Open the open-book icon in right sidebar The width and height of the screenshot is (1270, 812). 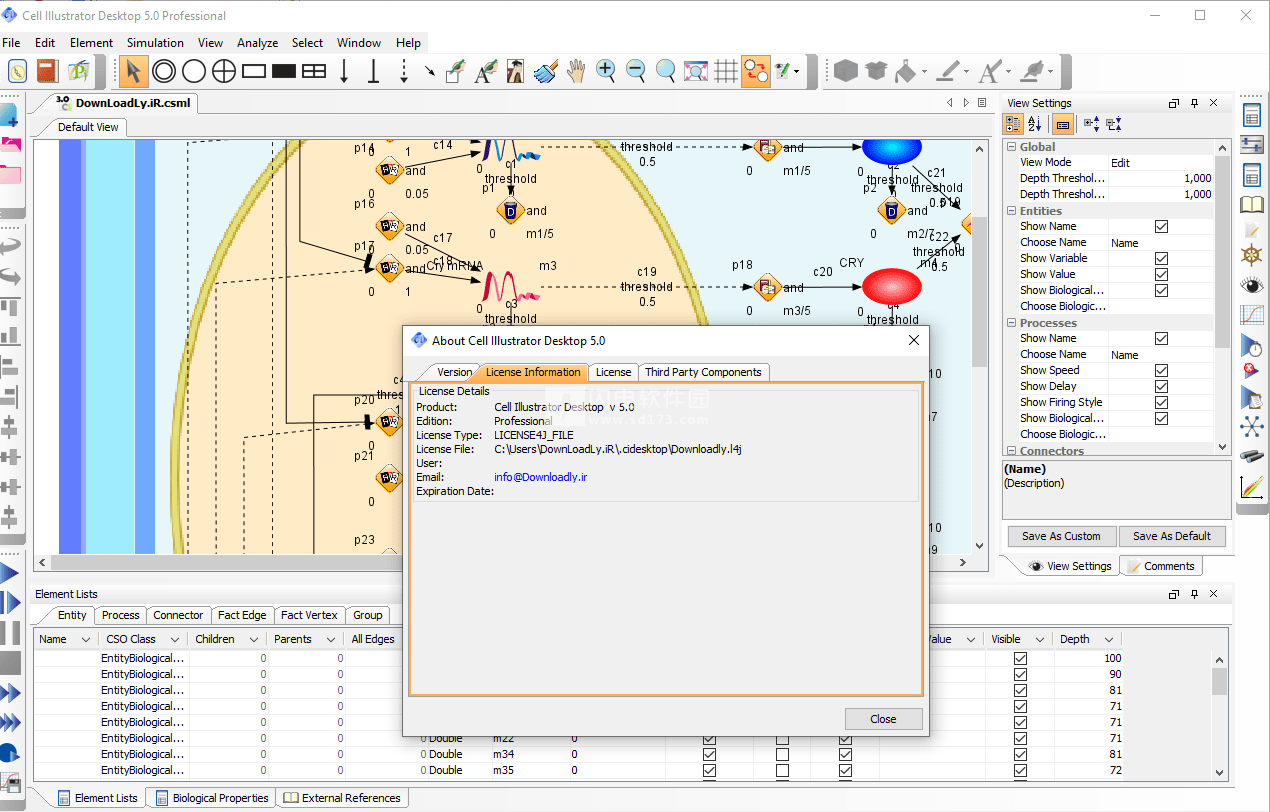click(x=1252, y=205)
